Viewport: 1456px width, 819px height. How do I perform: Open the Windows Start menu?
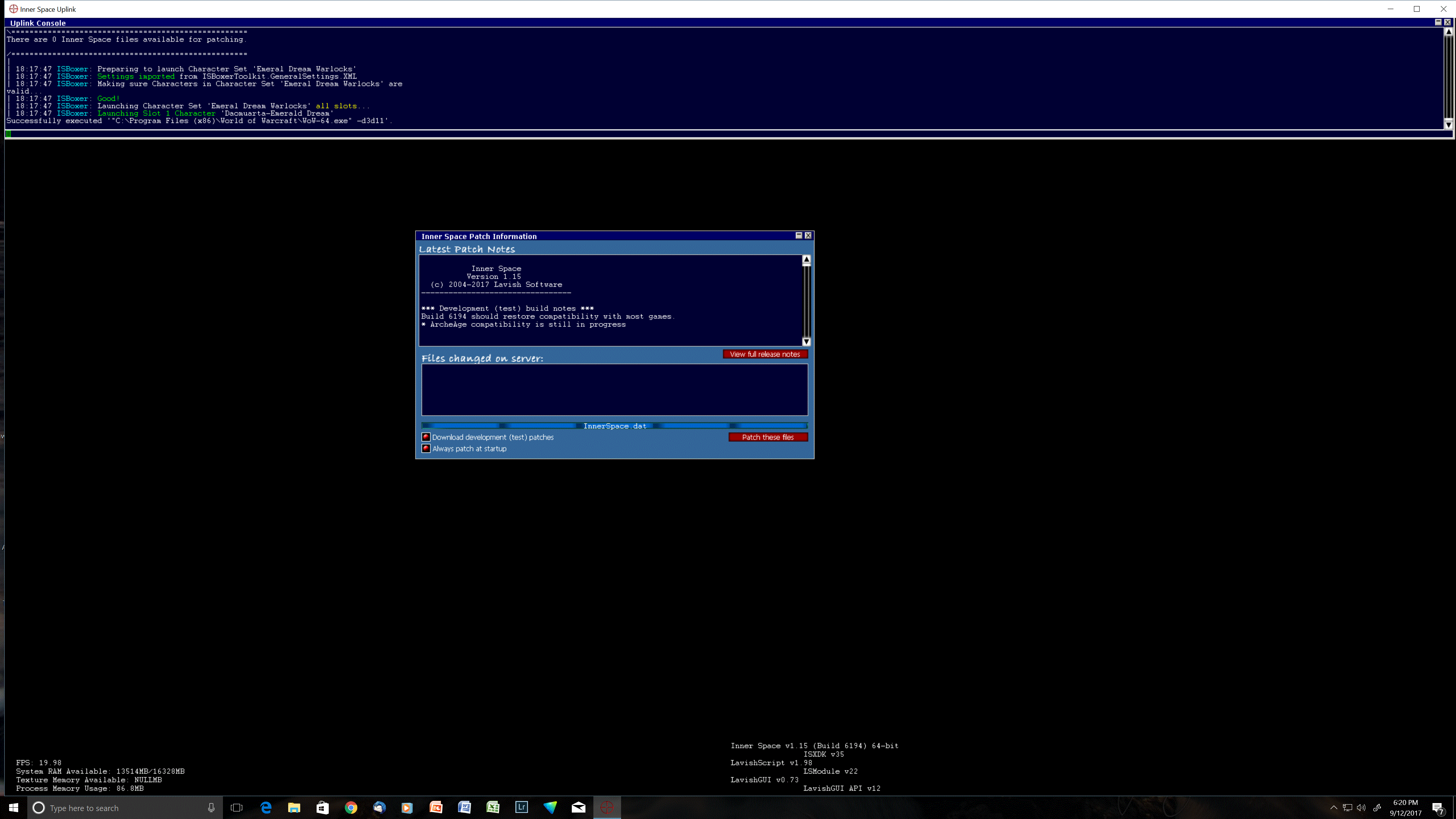point(14,808)
